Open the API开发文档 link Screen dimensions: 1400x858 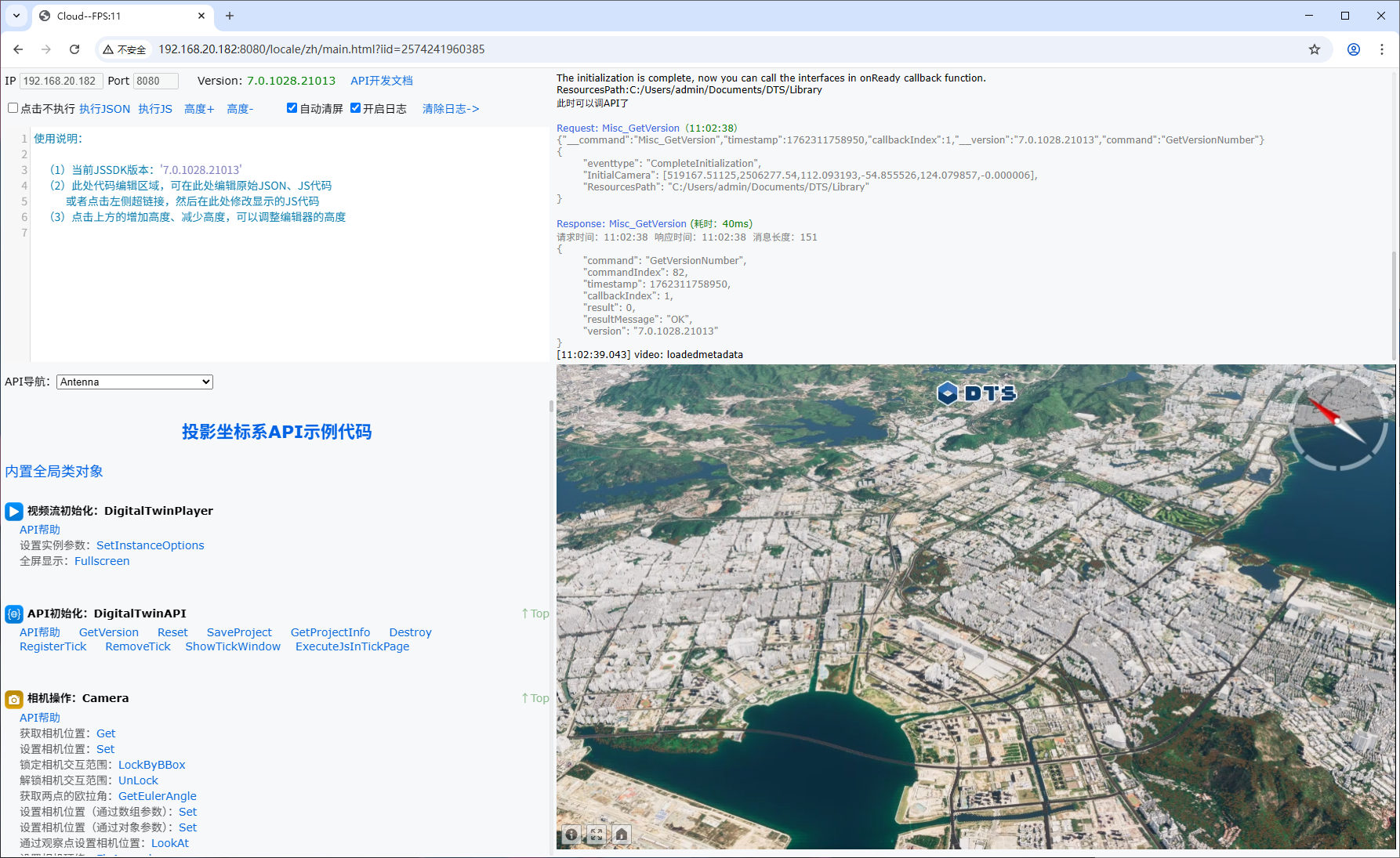(x=381, y=81)
